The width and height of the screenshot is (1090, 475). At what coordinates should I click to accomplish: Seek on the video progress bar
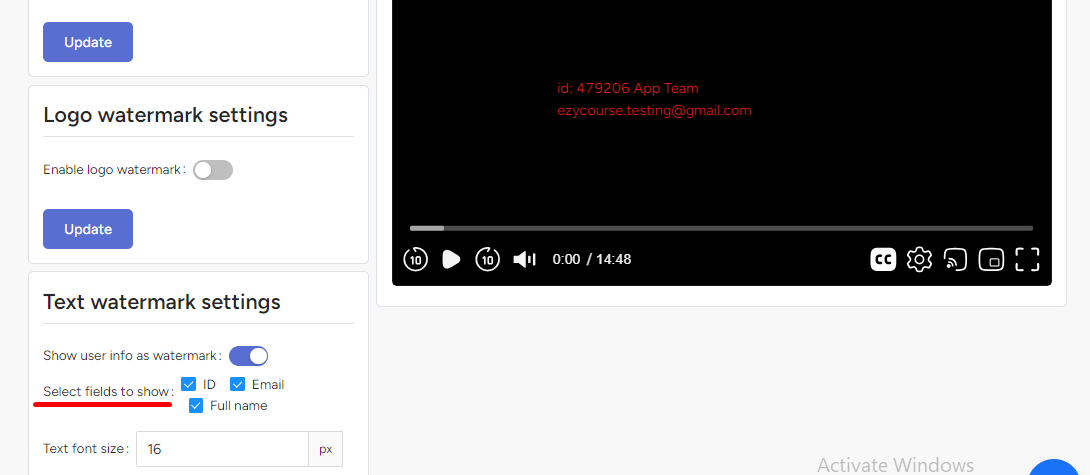click(721, 228)
